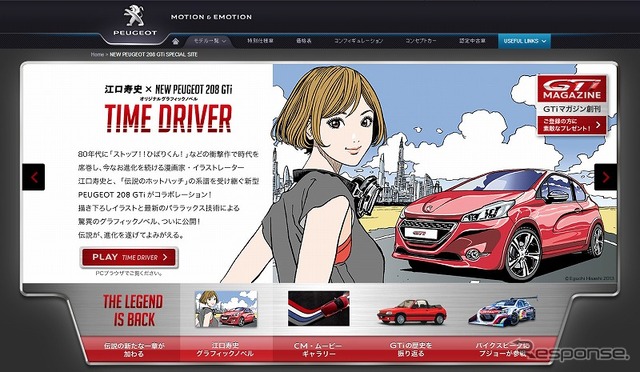Go to the home page via house icon
Image resolution: width=640 pixels, height=372 pixels.
click(x=176, y=41)
